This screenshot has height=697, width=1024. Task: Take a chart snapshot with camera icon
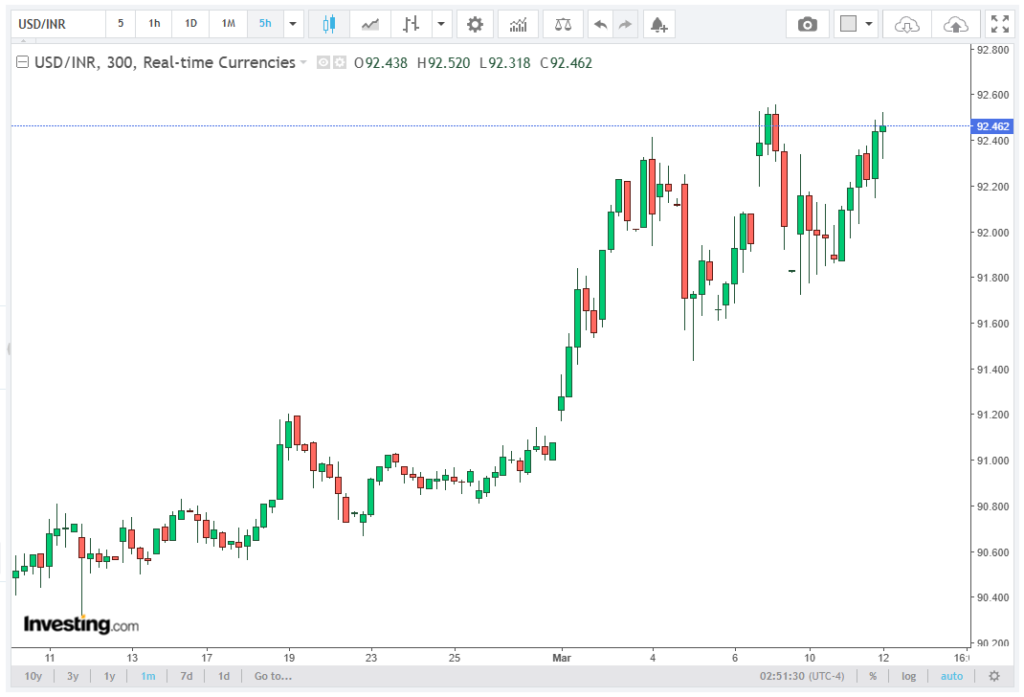807,24
